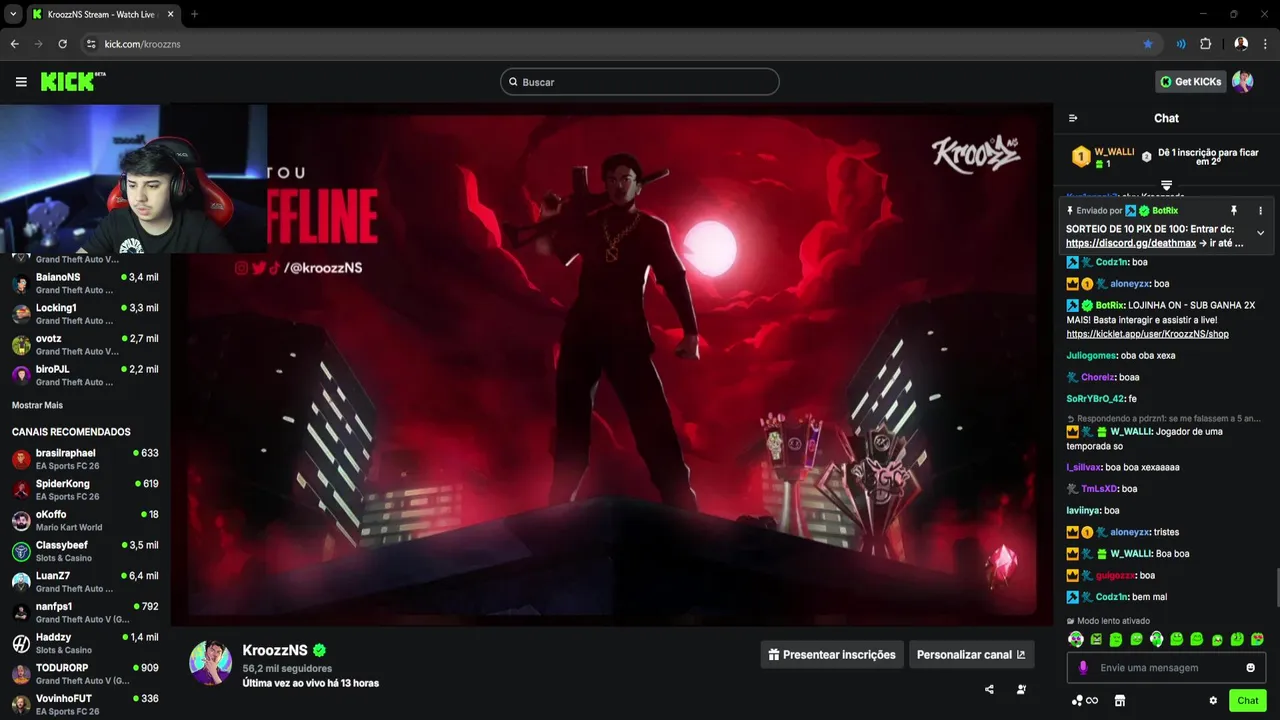Click the user moderation icon beside share

point(1021,689)
